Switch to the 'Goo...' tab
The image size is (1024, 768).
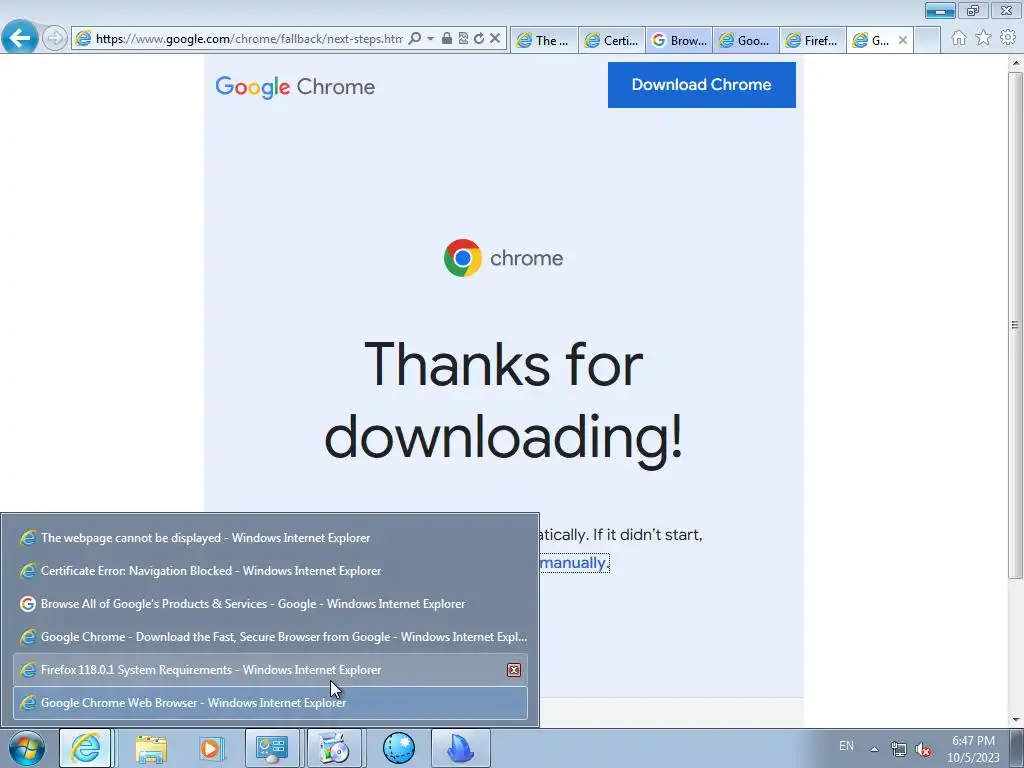pyautogui.click(x=746, y=40)
